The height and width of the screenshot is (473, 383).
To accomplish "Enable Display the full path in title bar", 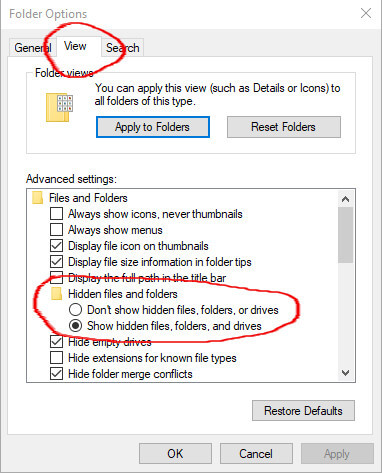I will [x=56, y=278].
